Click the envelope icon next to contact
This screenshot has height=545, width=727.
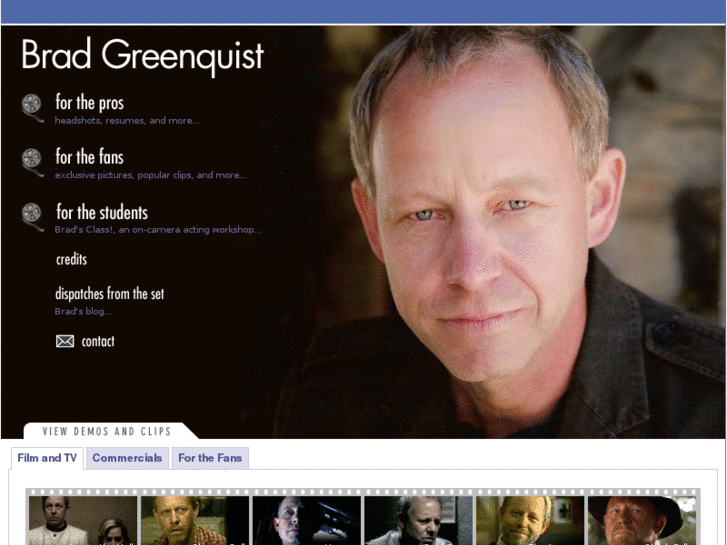[x=65, y=341]
